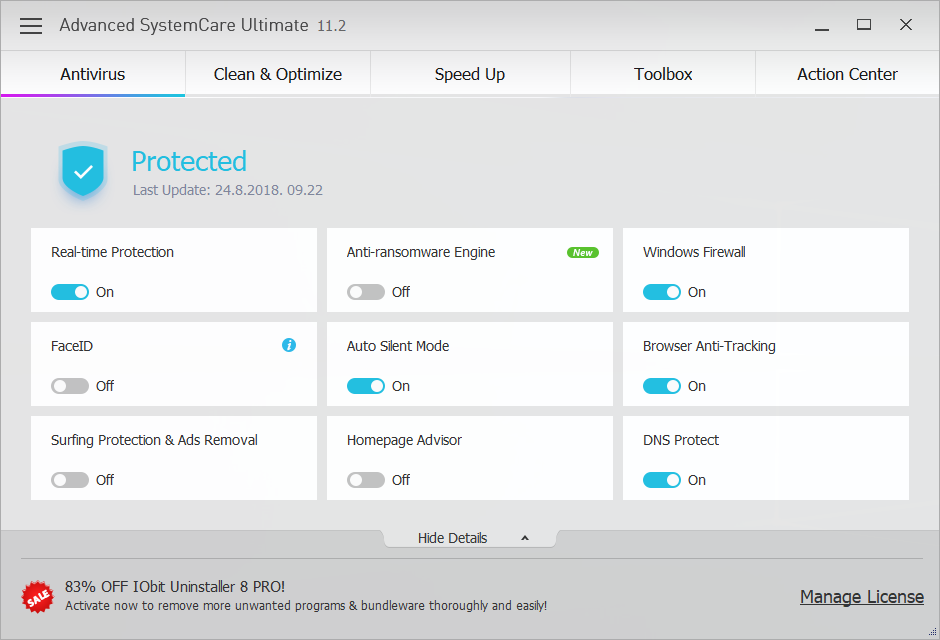
Task: Open the 83% OFF IObit Uninstaller offer
Action: coord(175,587)
